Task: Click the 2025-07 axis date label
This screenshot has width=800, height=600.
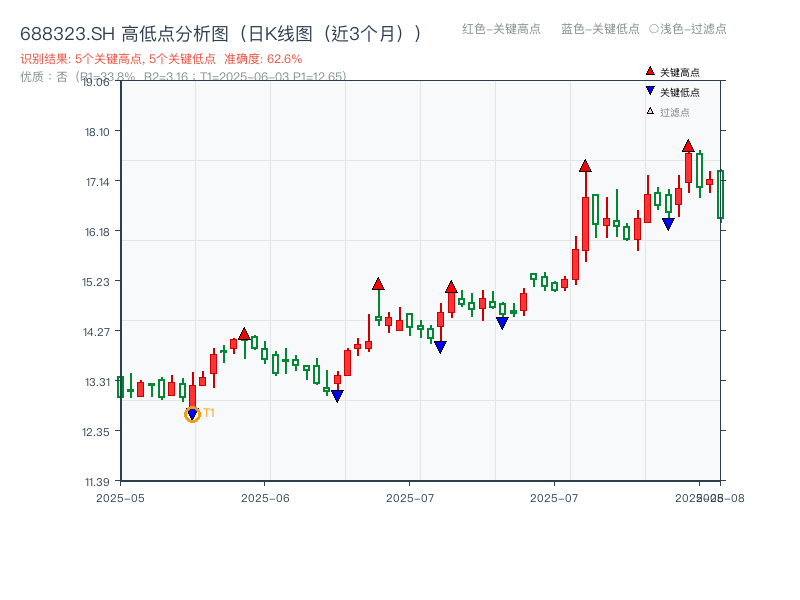Action: 411,495
